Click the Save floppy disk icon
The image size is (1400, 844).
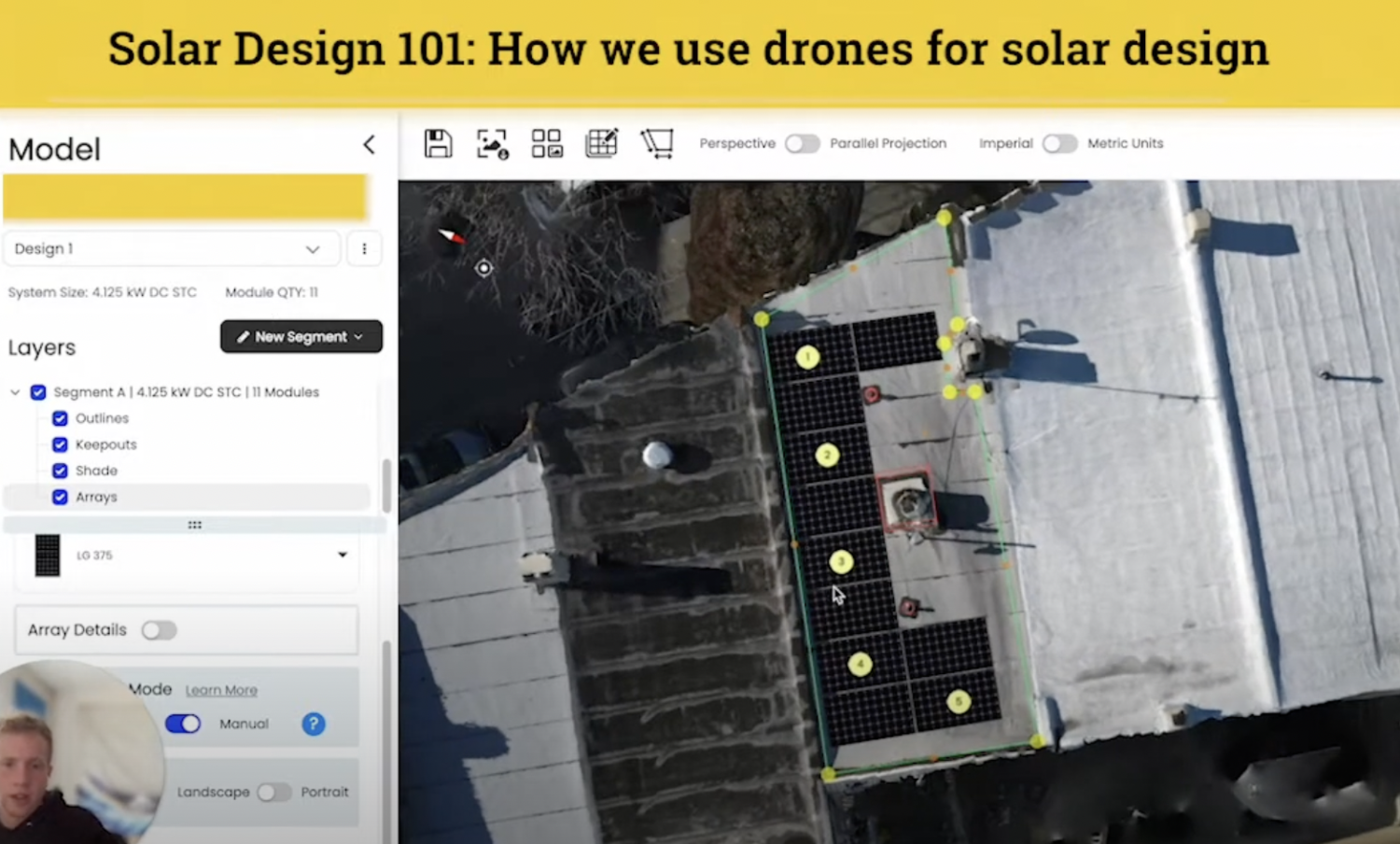coord(438,144)
